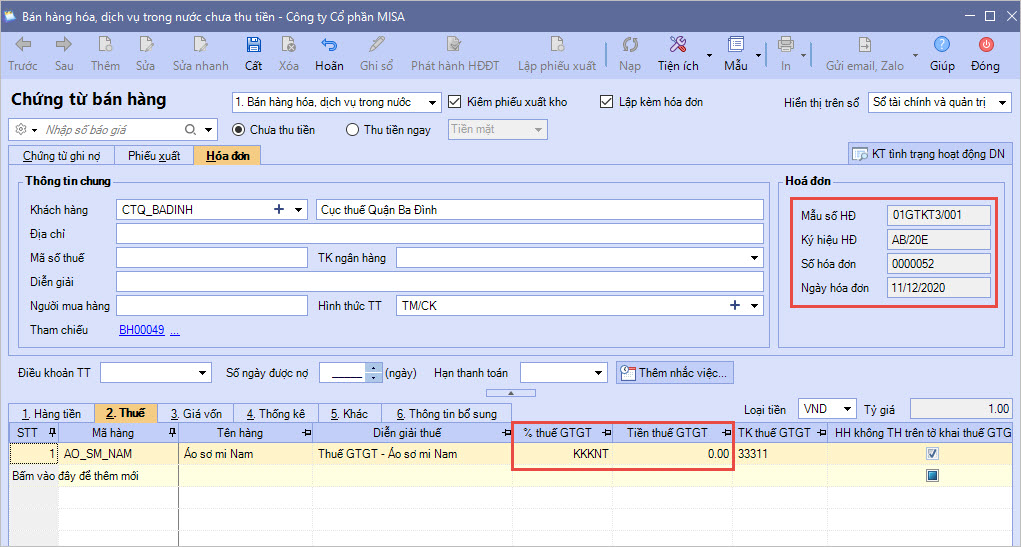The height and width of the screenshot is (547, 1021).
Task: Click the Số ngày được nợ stepper up arrow
Action: pos(374,368)
